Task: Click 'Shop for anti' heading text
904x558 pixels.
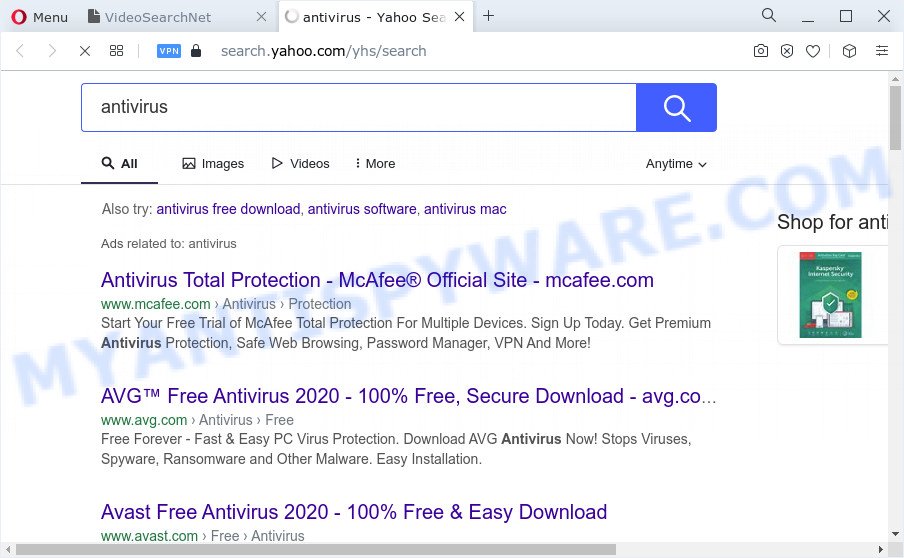Action: pyautogui.click(x=833, y=222)
